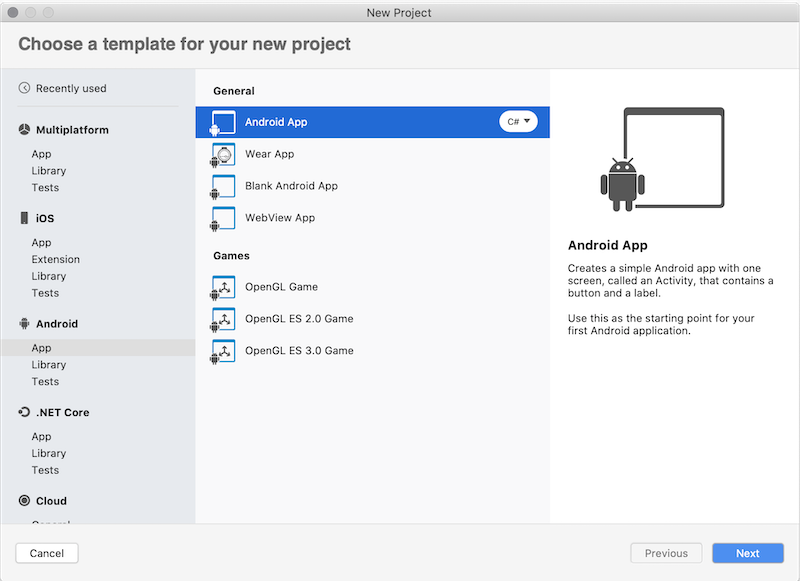This screenshot has height=581, width=800.
Task: Select Extension under iOS
Action: coord(55,259)
